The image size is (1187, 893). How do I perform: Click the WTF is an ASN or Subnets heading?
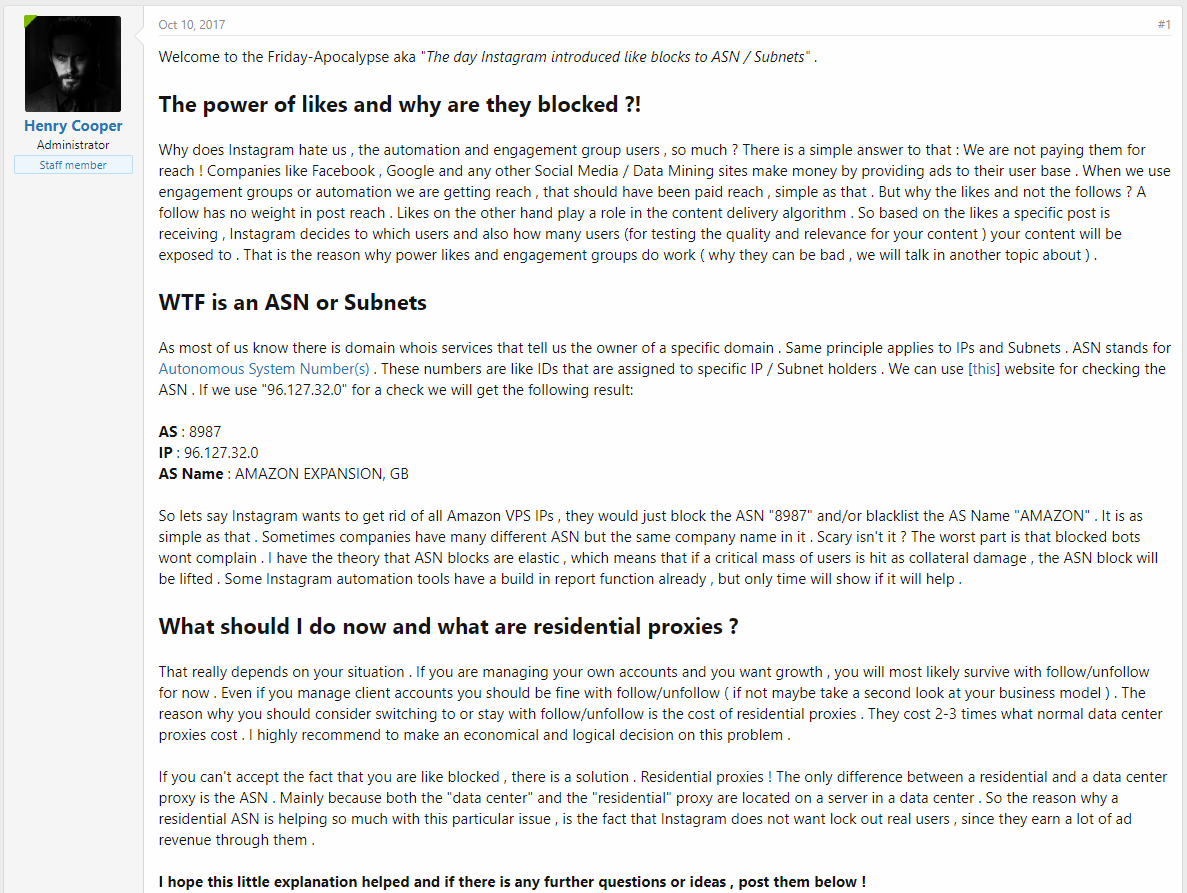point(292,303)
